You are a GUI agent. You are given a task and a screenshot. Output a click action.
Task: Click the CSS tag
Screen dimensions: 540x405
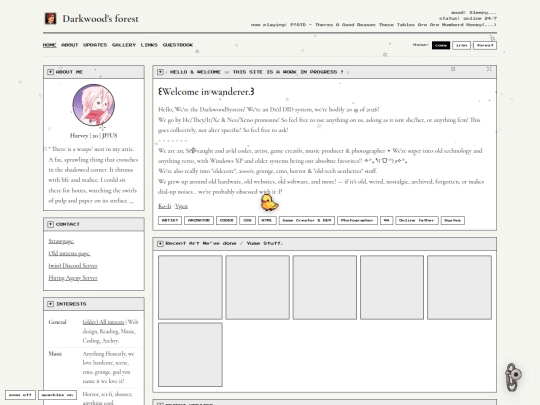coord(248,220)
